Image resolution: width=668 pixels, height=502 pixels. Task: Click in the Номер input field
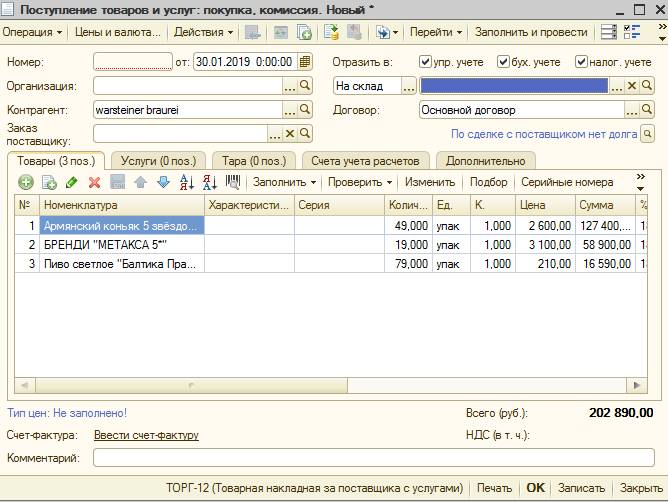[132, 62]
